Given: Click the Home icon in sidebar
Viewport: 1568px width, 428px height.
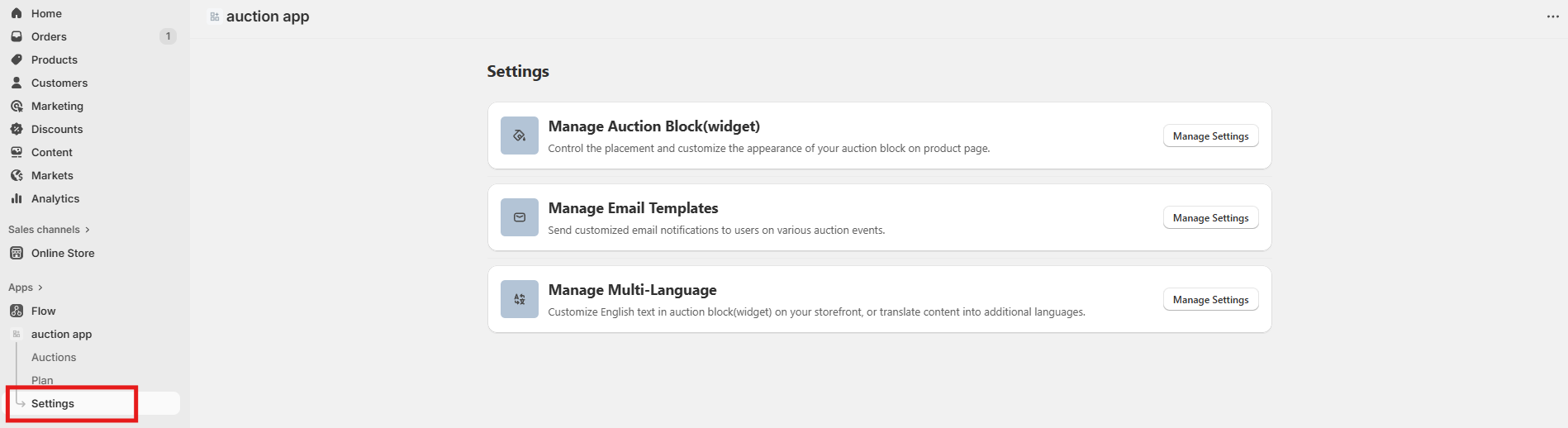Looking at the screenshot, I should (17, 13).
